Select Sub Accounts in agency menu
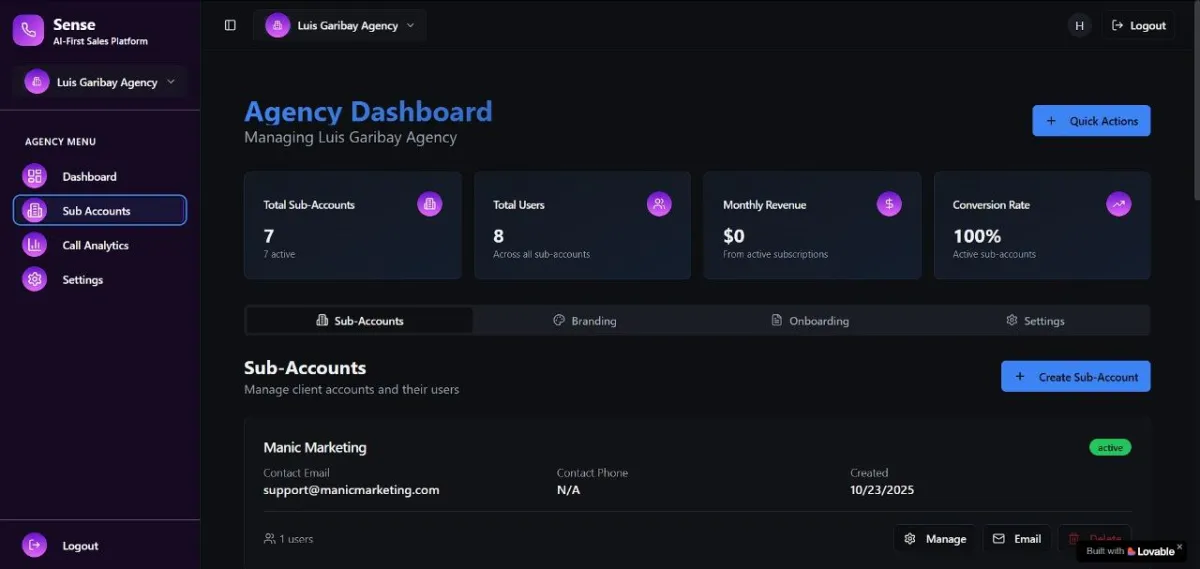Image resolution: width=1200 pixels, height=569 pixels. 100,211
